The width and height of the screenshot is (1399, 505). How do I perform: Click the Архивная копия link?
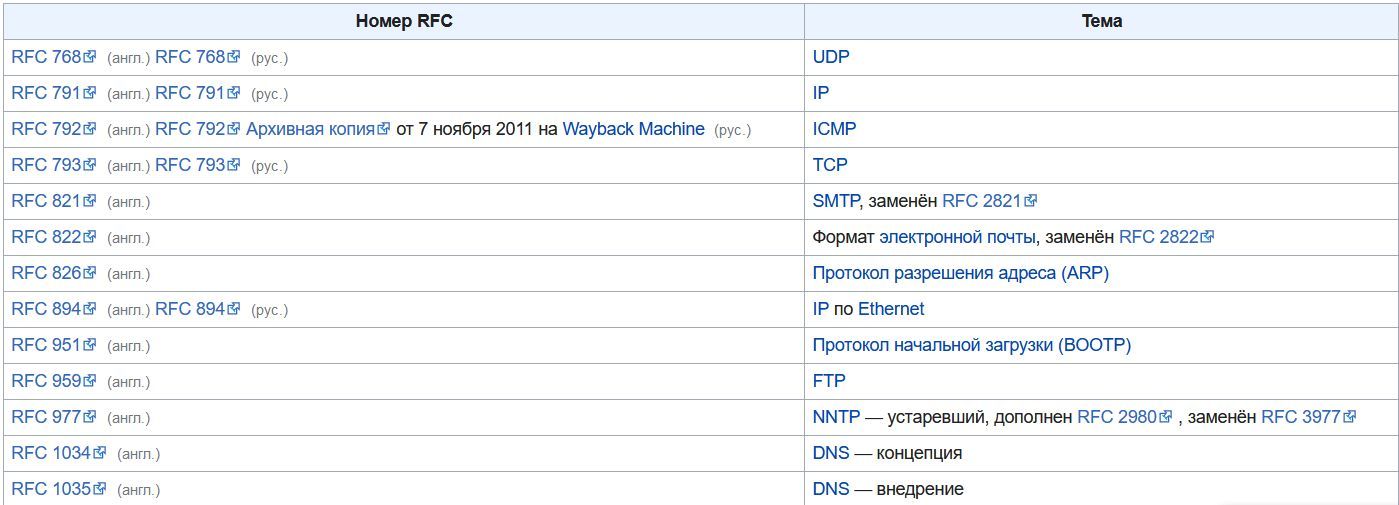[310, 129]
